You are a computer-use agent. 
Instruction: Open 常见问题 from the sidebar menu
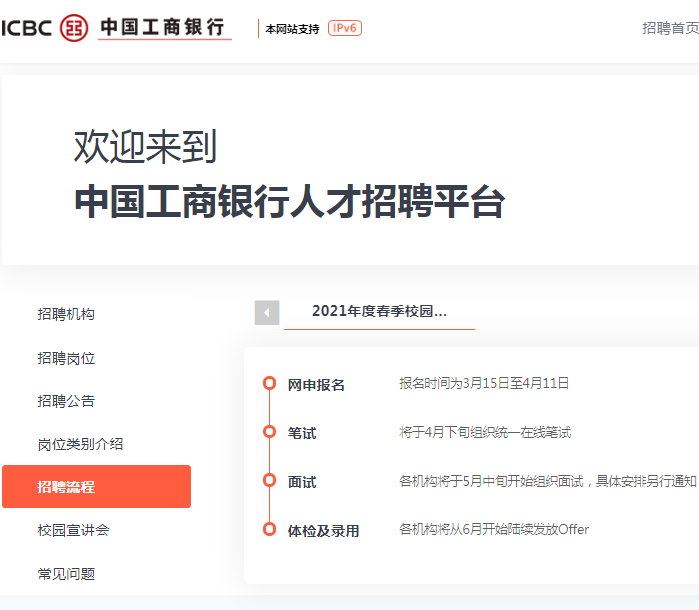coord(66,574)
